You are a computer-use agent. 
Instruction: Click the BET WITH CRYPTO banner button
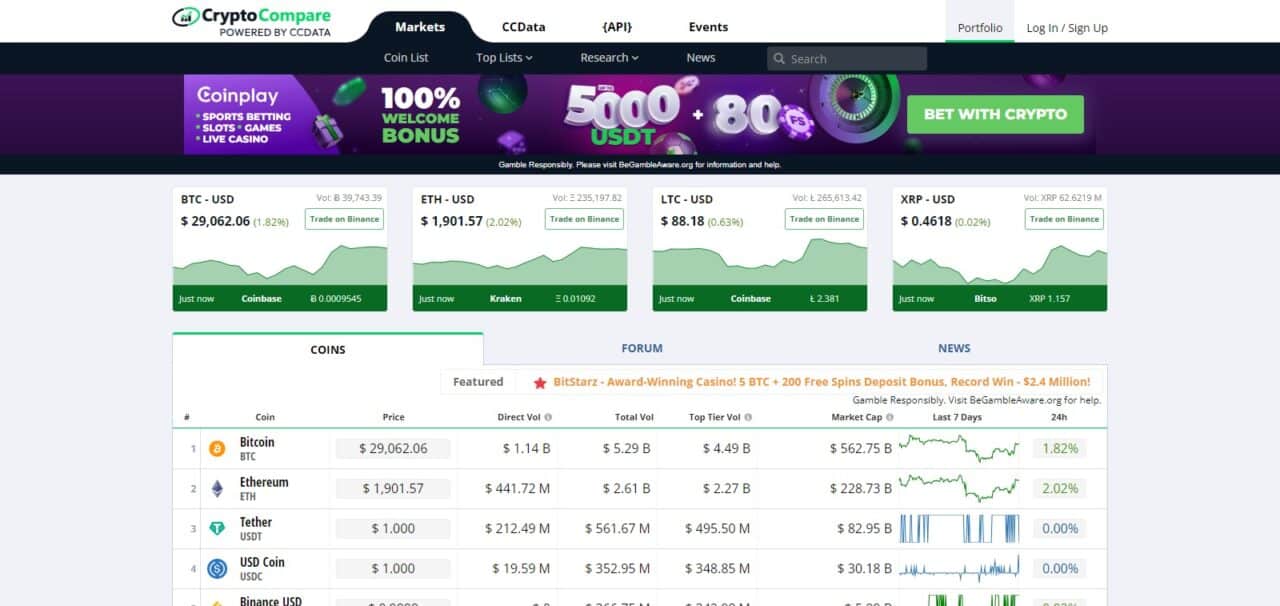click(x=995, y=114)
